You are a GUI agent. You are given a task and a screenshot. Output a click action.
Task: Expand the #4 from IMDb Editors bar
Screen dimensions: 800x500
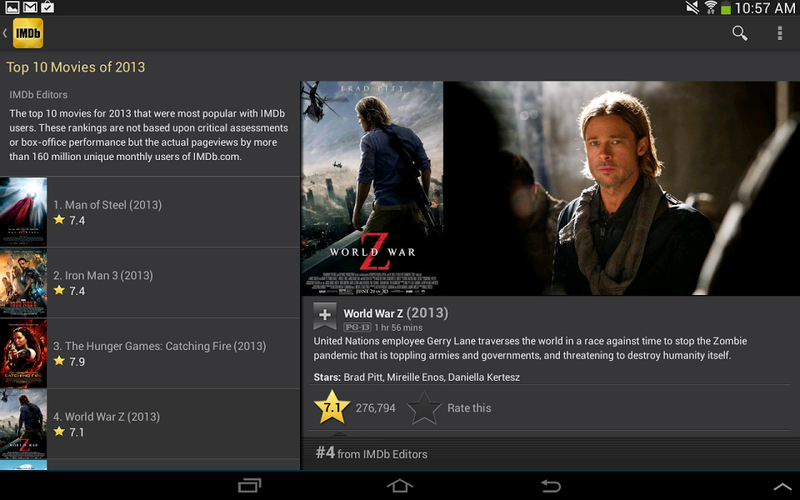pos(551,453)
